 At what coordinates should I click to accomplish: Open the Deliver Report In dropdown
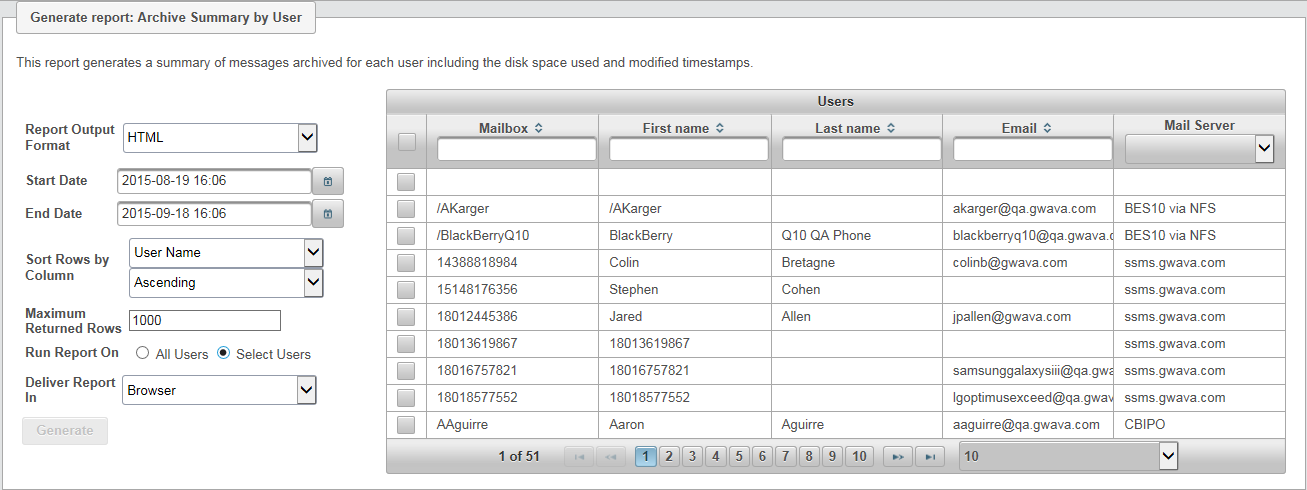pyautogui.click(x=220, y=390)
